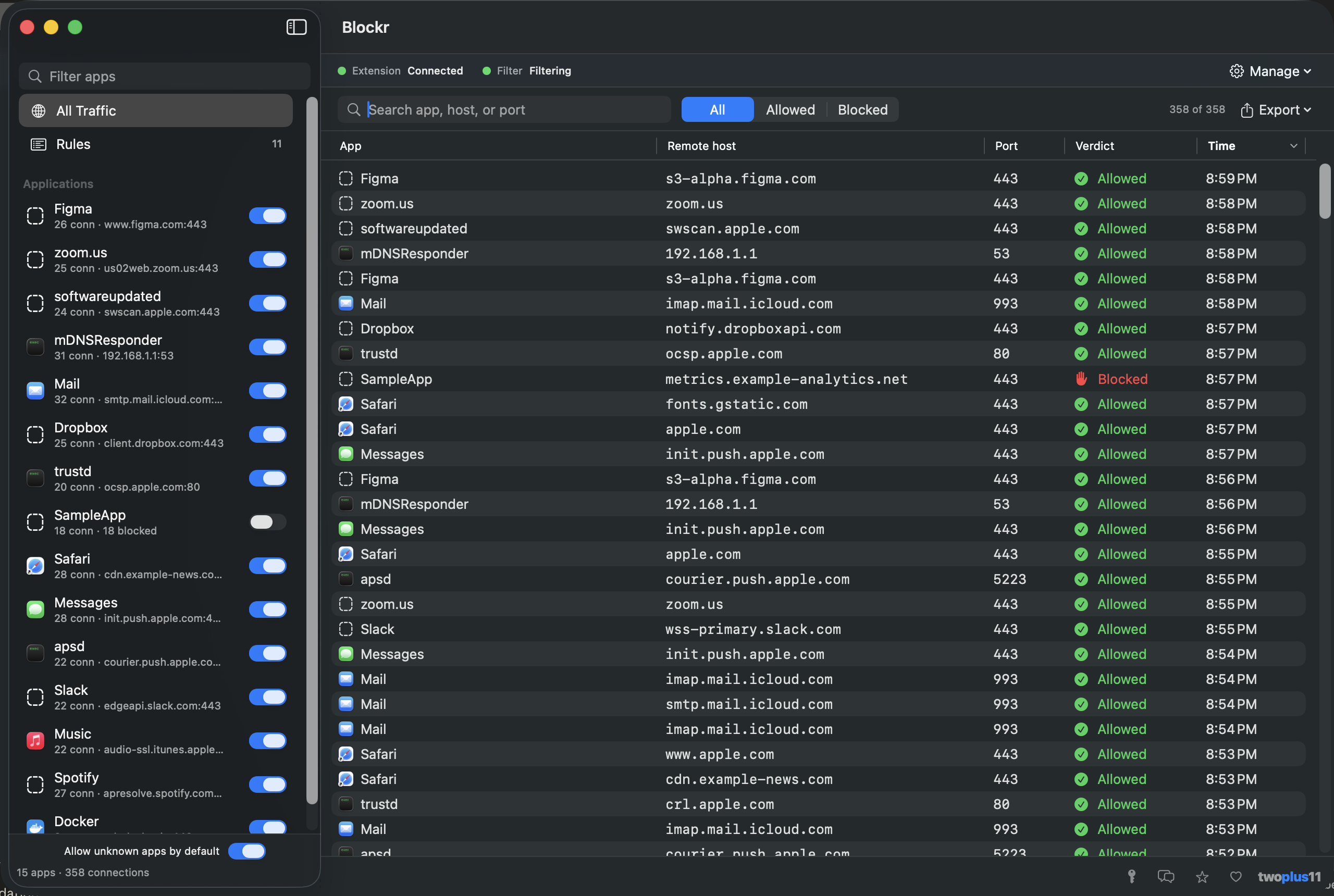Open the Export dropdown menu
Screen dimensions: 1334x896
(1276, 110)
